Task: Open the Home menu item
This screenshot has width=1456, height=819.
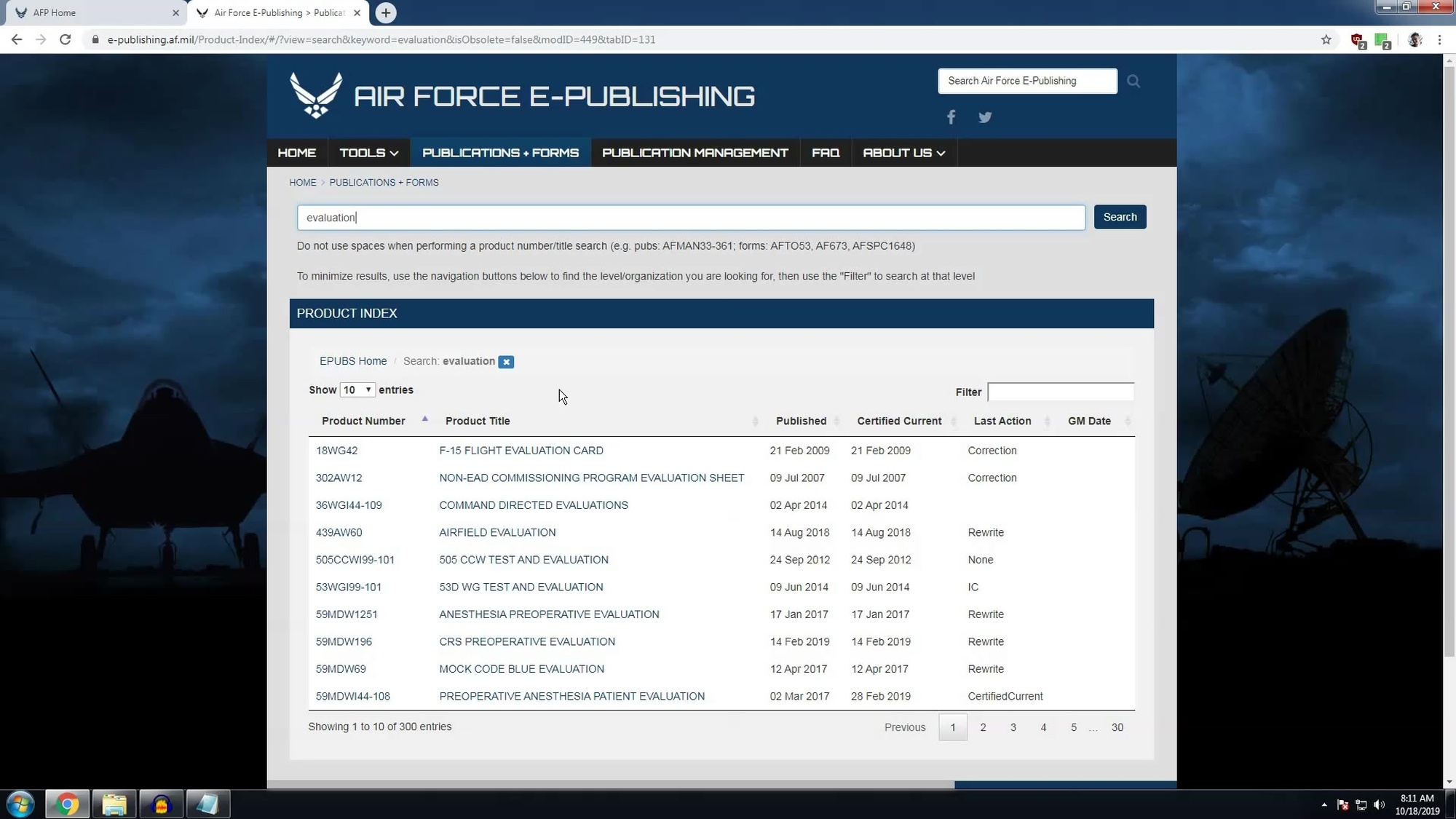Action: click(297, 153)
